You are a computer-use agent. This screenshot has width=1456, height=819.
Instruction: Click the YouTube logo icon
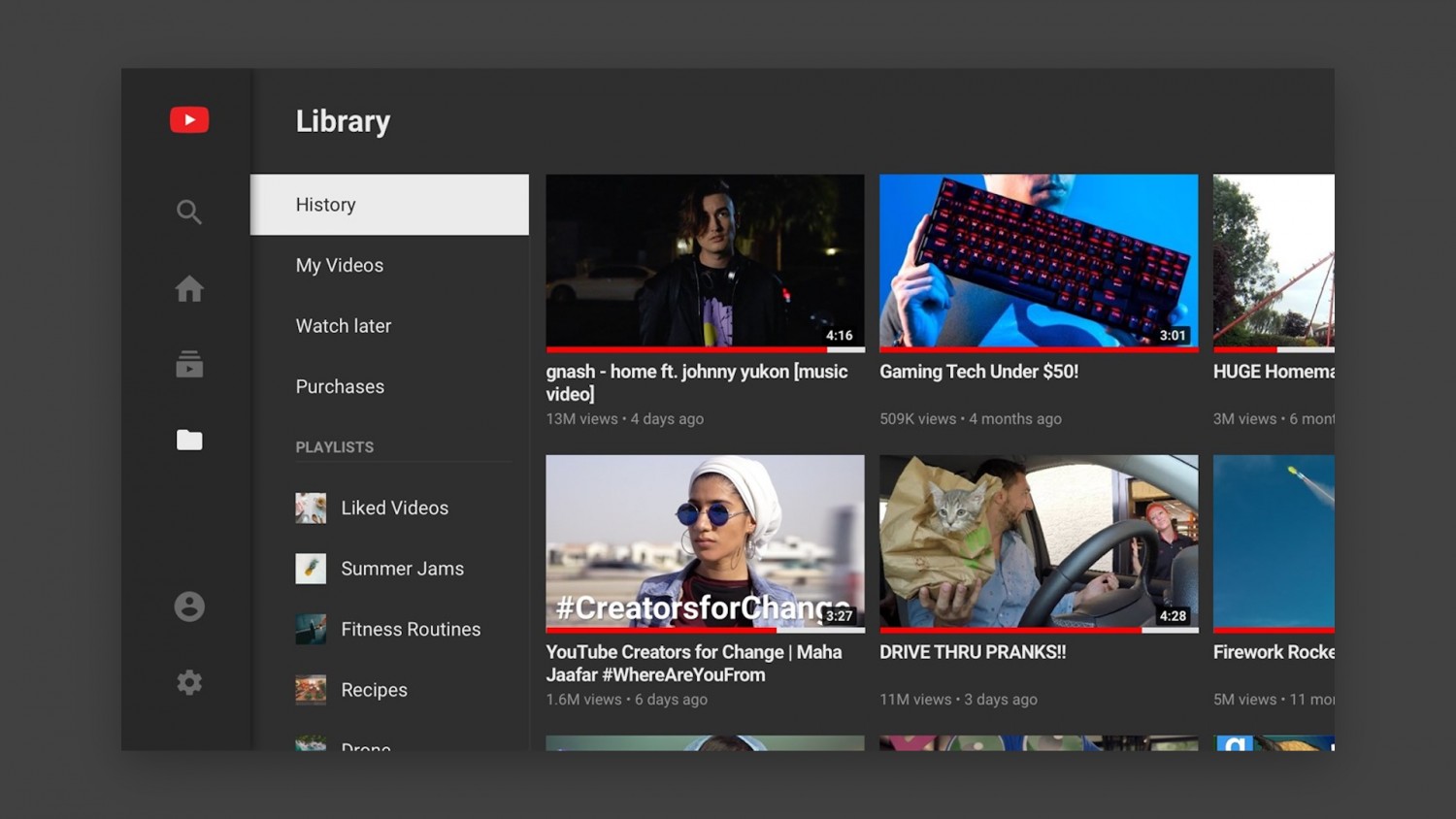point(189,119)
